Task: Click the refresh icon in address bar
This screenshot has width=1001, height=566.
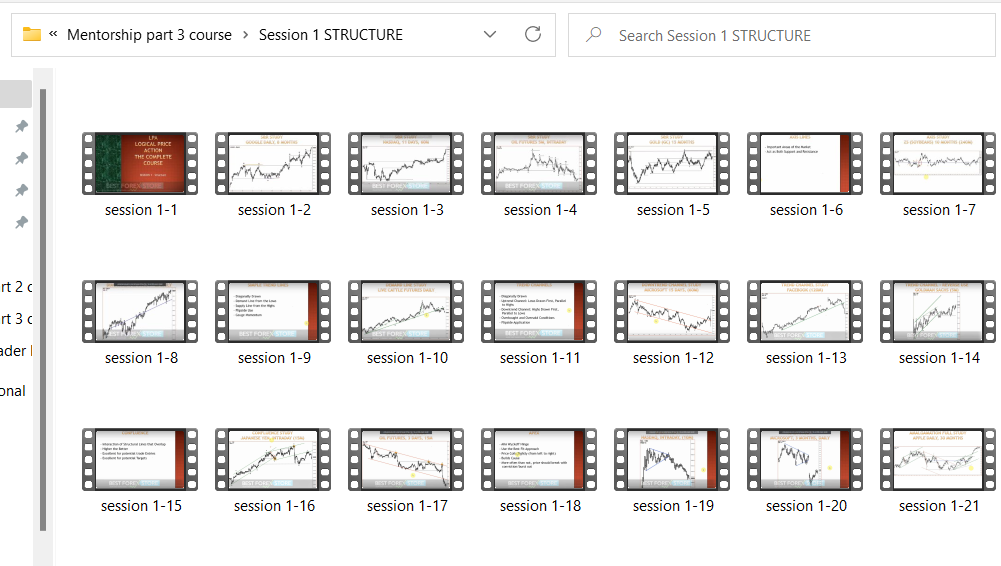Action: coord(533,34)
